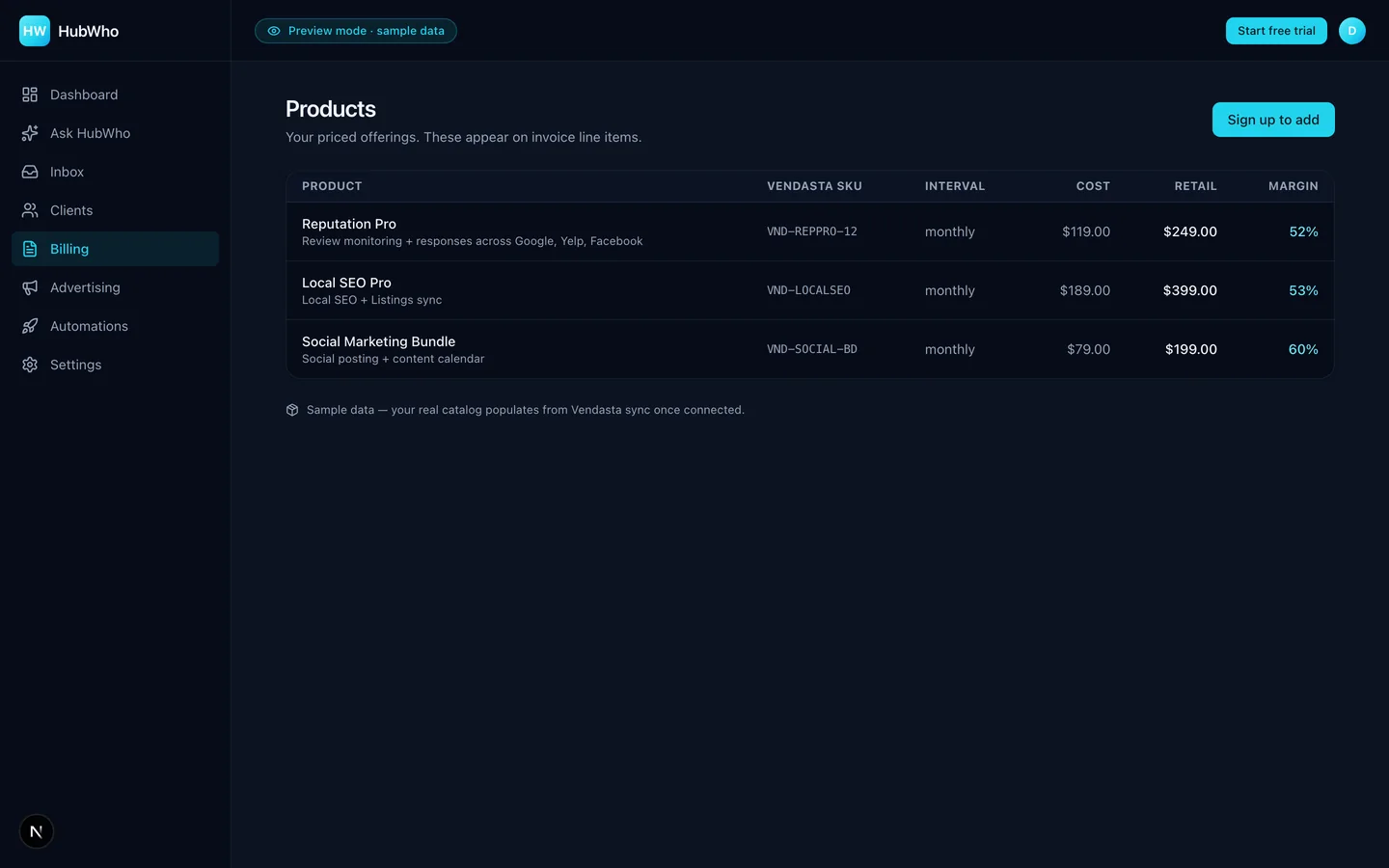Select the Local SEO Pro product name
1389x868 pixels.
(x=346, y=283)
